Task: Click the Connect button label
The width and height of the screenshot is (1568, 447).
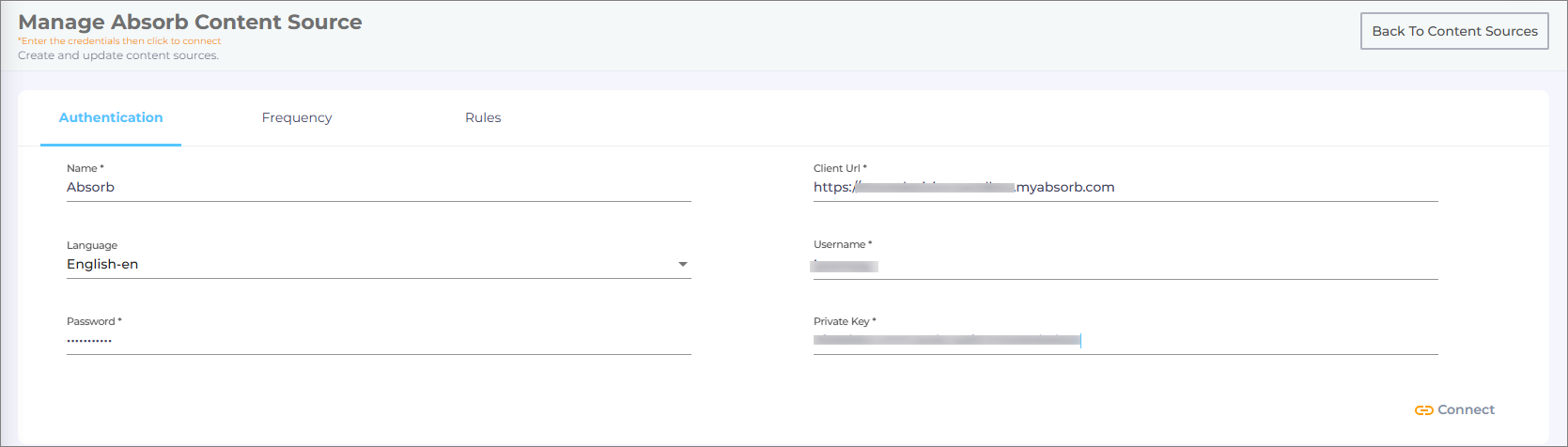Action: 1466,410
